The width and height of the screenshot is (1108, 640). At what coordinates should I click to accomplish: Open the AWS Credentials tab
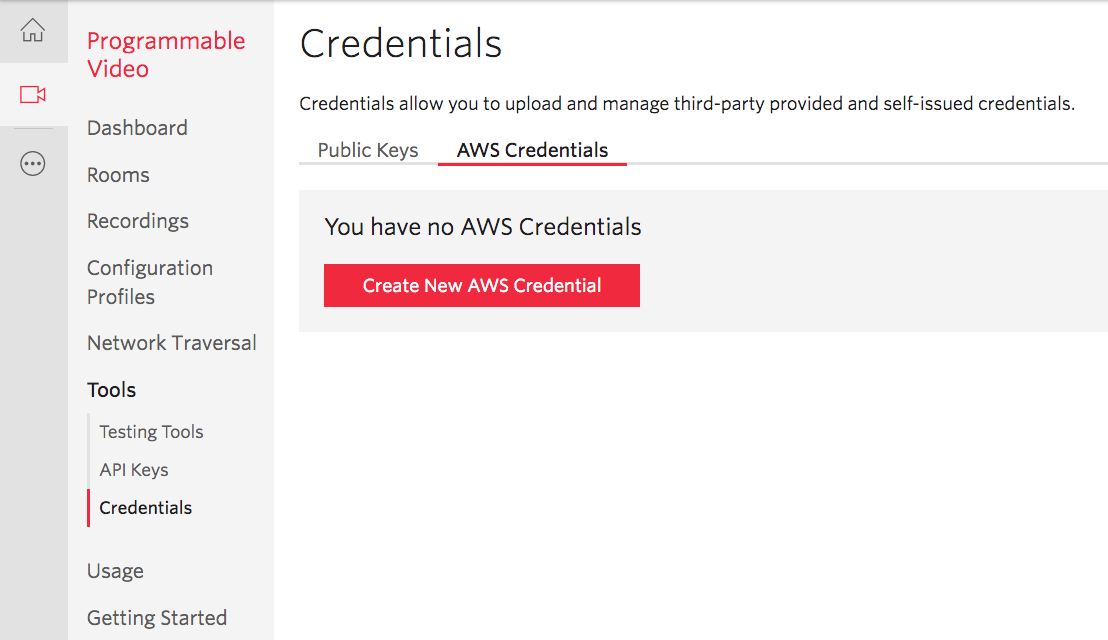click(x=531, y=150)
